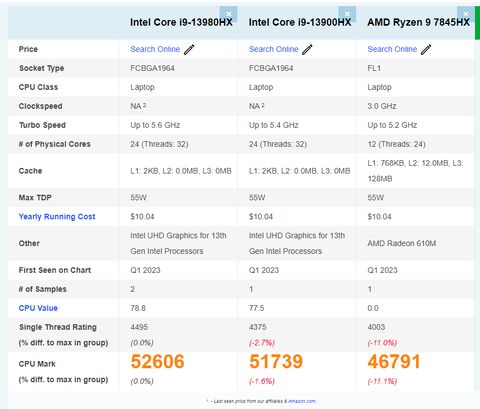Image resolution: width=480 pixels, height=409 pixels.
Task: Follow the Amazon.com link in footnote
Action: 302,401
